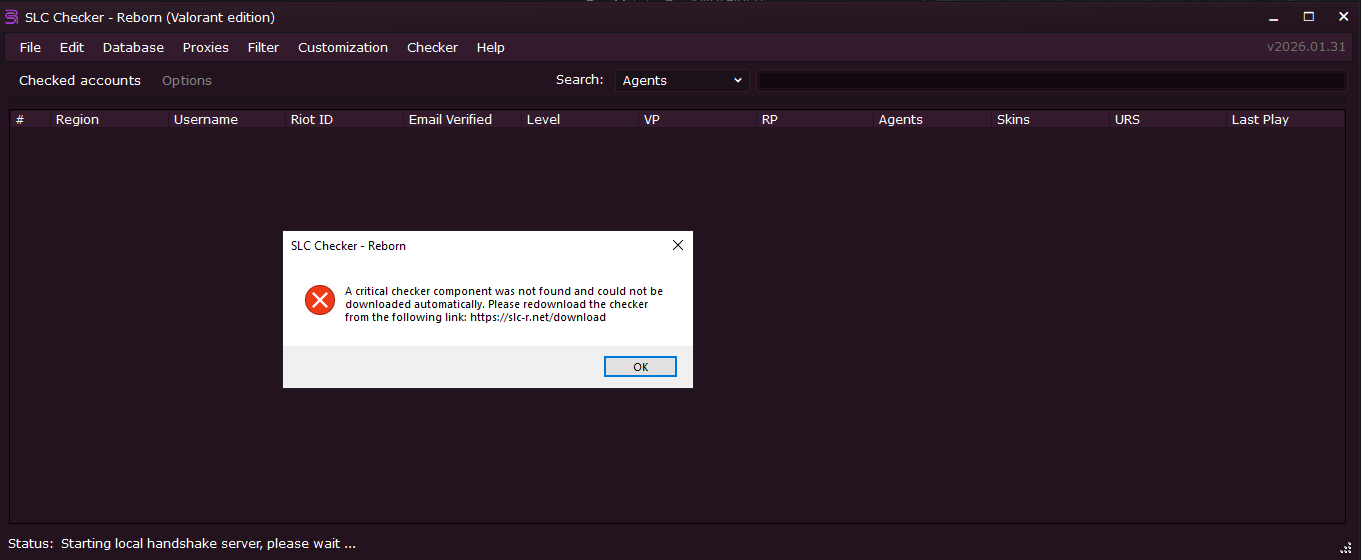Sort by the Skins column header
Image resolution: width=1361 pixels, height=560 pixels.
[1050, 119]
